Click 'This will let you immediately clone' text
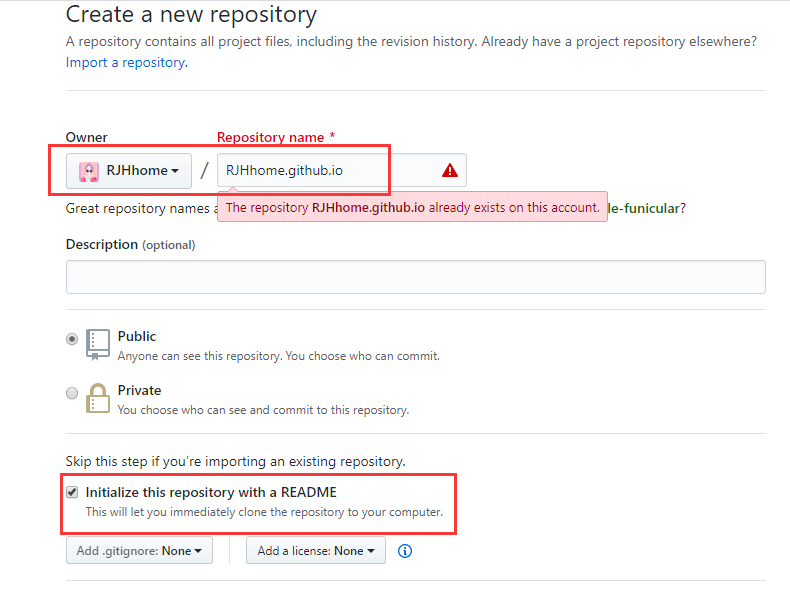This screenshot has height=590, width=790. (x=264, y=512)
